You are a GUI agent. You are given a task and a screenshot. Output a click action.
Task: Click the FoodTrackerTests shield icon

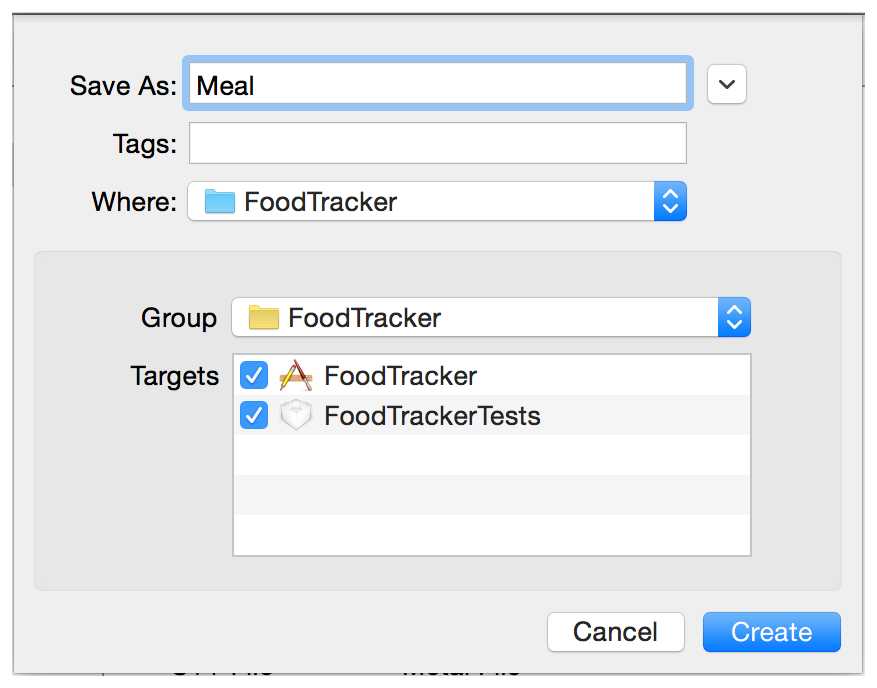click(295, 415)
